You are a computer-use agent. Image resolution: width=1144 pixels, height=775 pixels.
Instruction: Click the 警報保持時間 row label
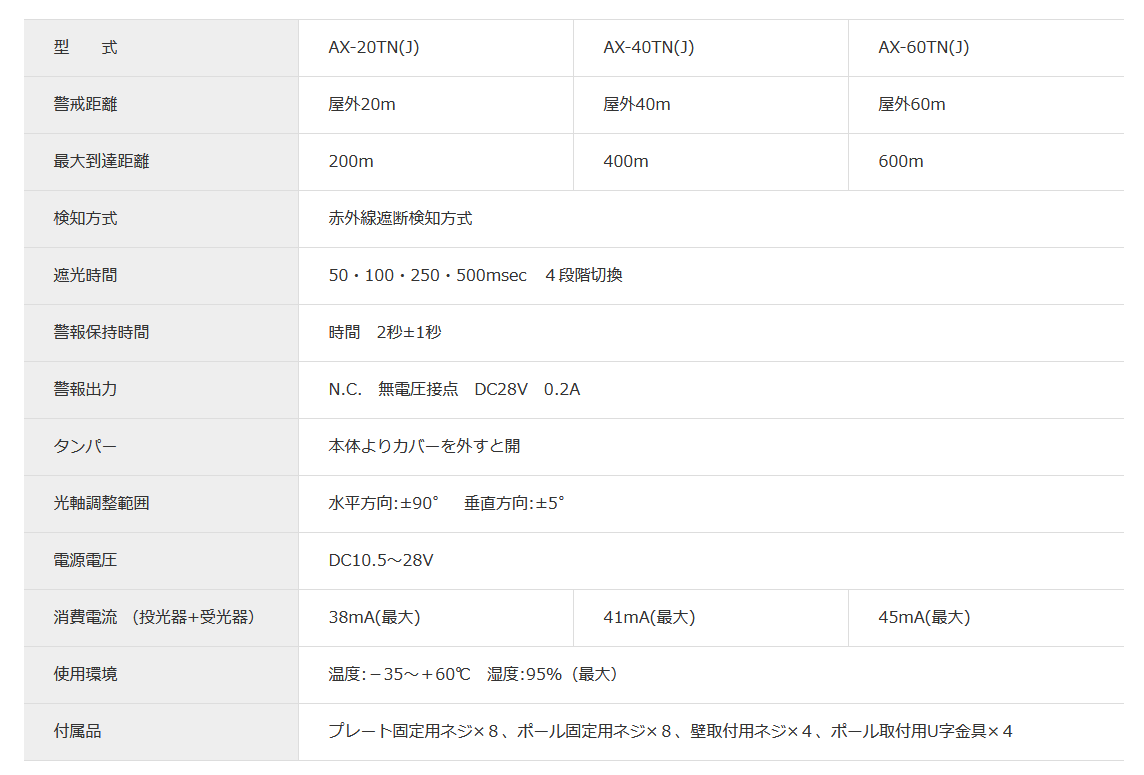pyautogui.click(x=101, y=332)
